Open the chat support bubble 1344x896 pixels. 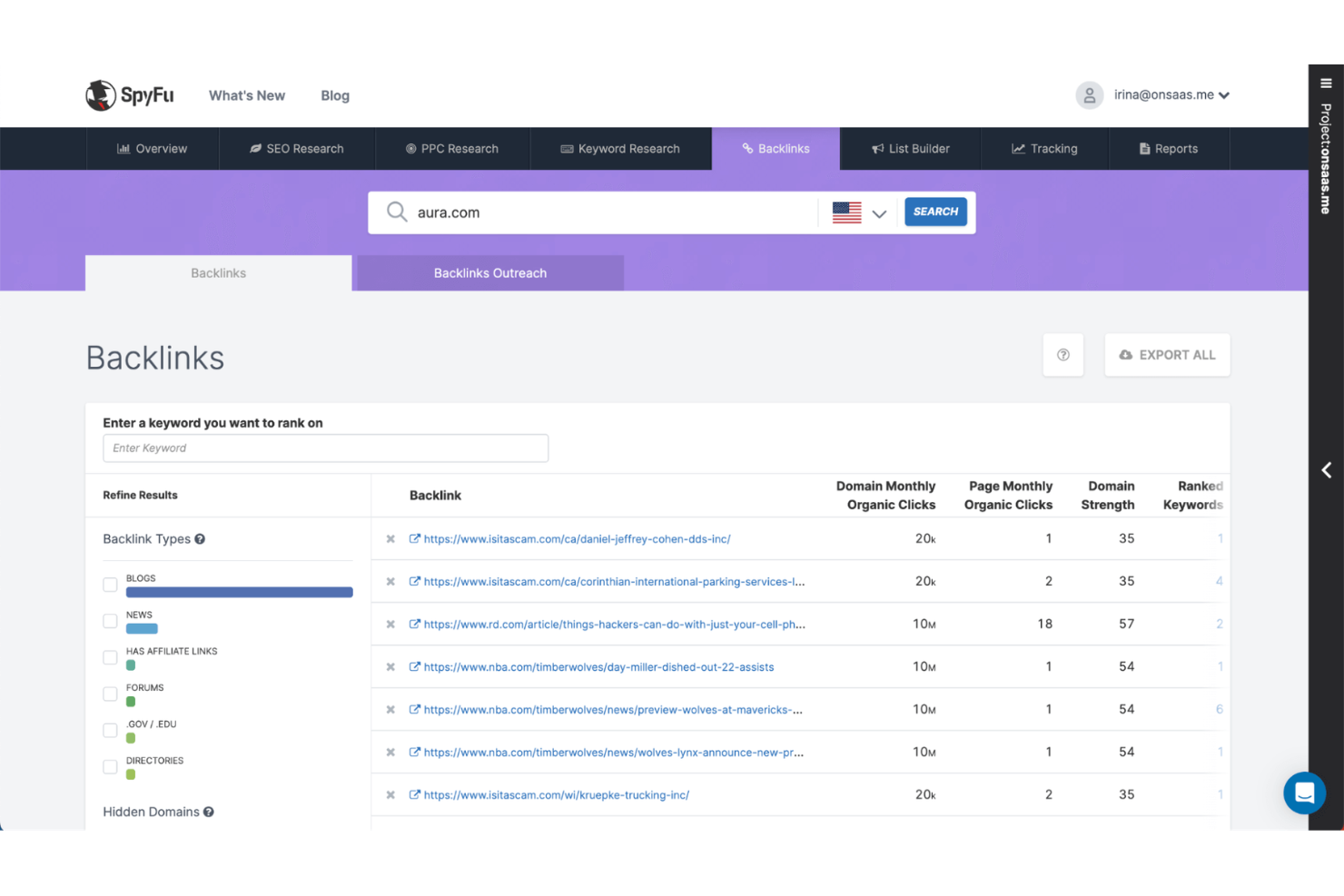point(1304,793)
